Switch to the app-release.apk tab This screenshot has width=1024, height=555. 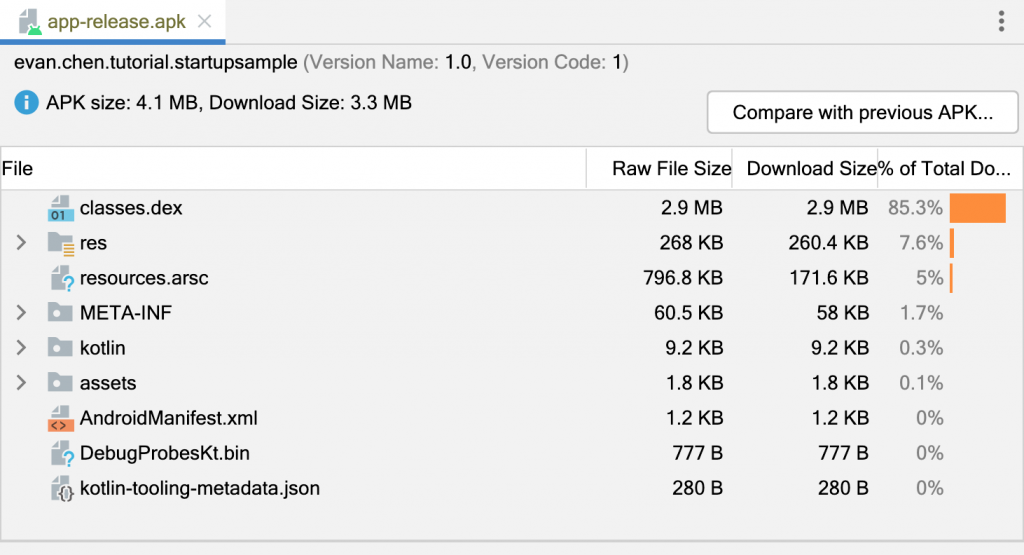[x=116, y=21]
